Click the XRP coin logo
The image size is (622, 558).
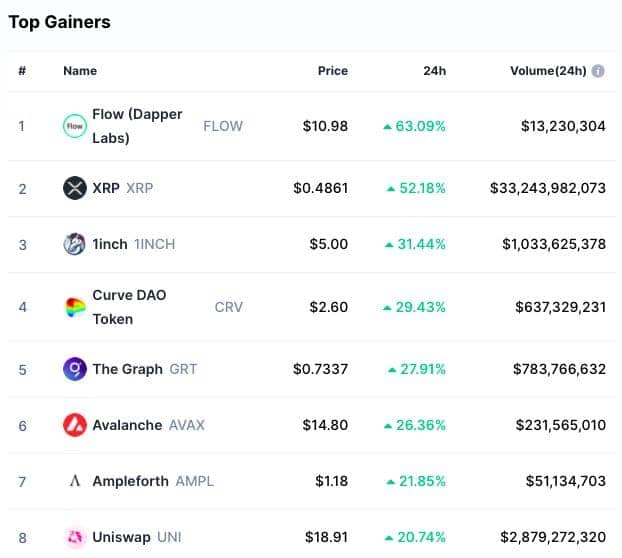coord(75,188)
